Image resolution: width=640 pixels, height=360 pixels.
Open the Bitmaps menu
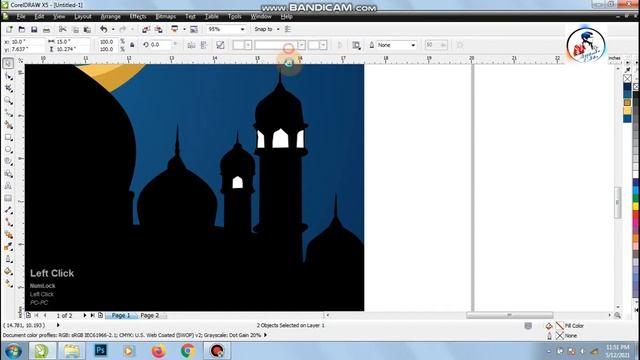[x=166, y=16]
